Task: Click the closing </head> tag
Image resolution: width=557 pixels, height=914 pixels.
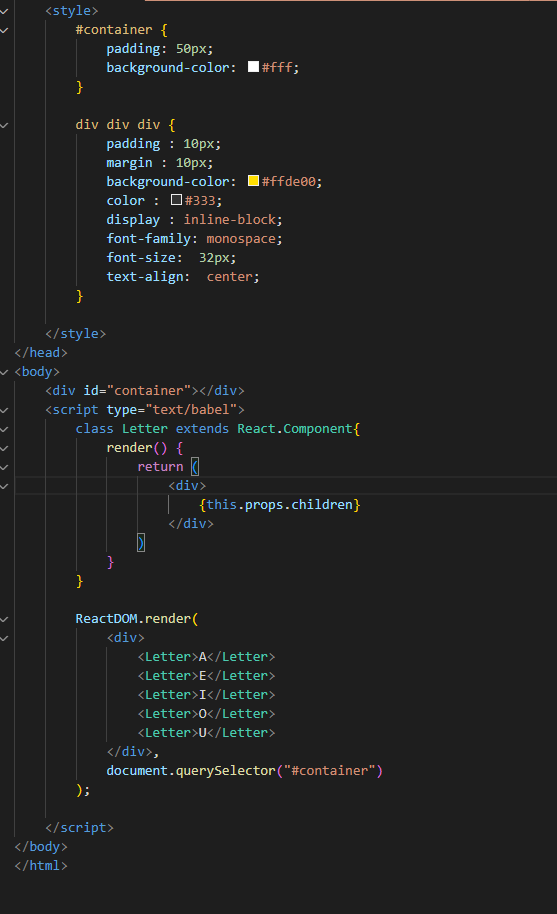Action: tap(41, 353)
